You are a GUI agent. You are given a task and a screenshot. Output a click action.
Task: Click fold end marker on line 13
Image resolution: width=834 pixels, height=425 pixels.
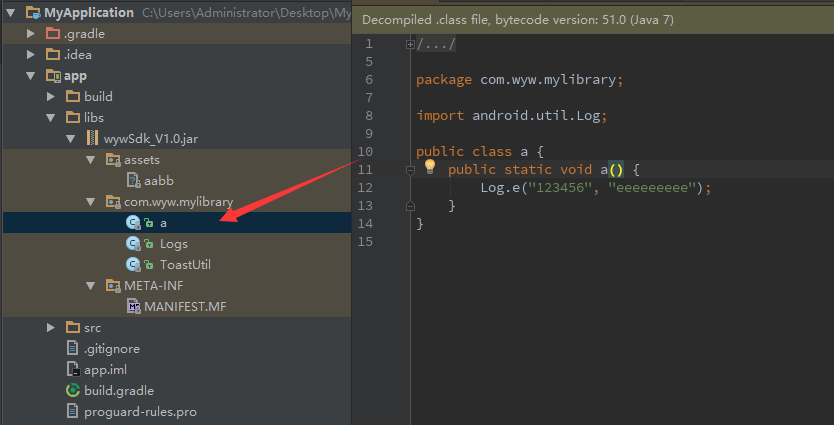pos(410,206)
